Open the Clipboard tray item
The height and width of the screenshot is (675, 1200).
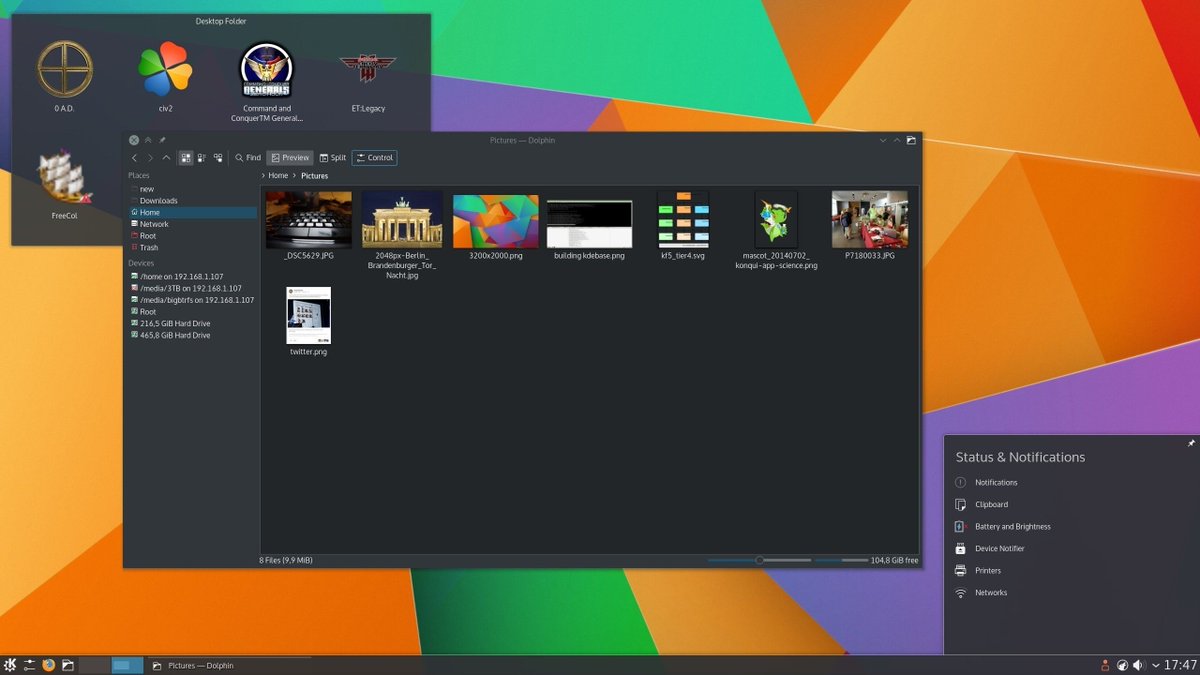coord(991,504)
